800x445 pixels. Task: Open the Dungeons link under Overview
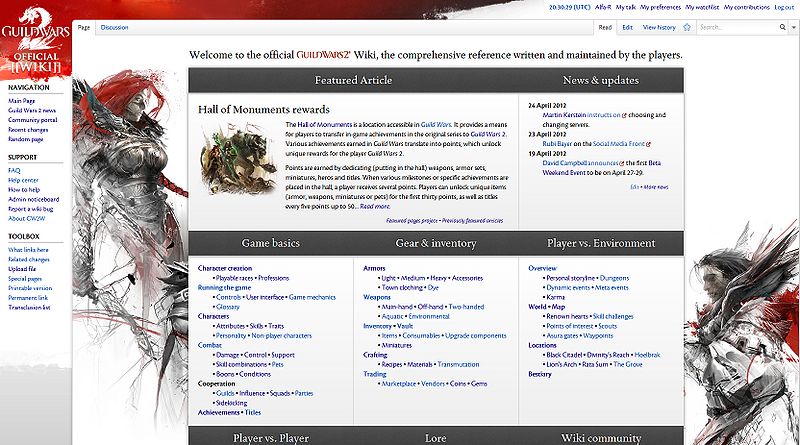[614, 278]
